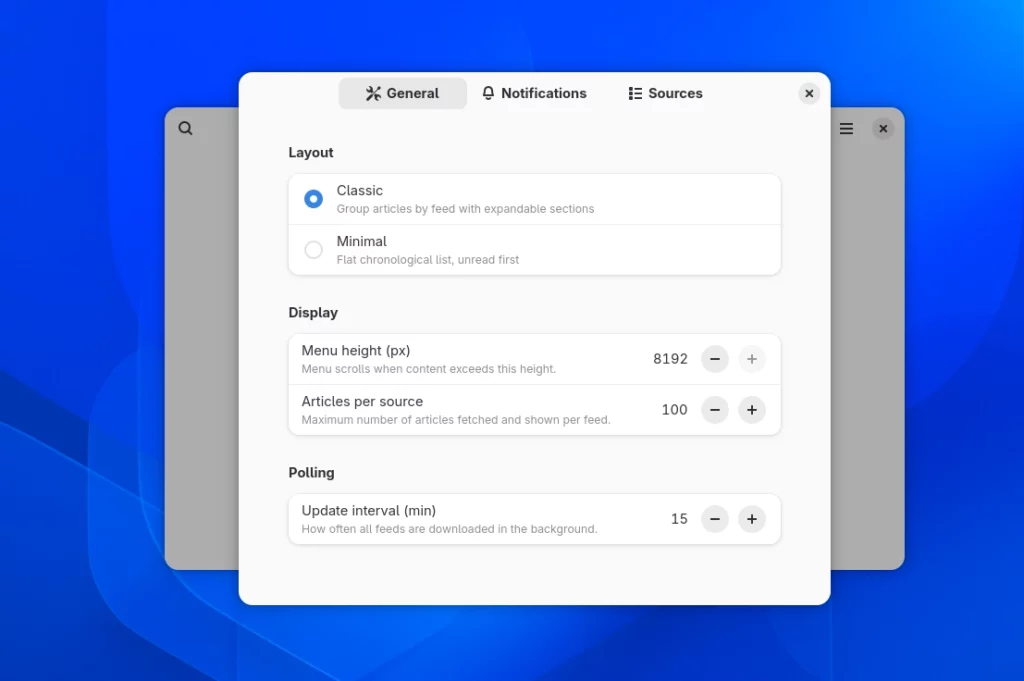This screenshot has width=1024, height=681.
Task: Click the search icon in background window
Action: tap(185, 128)
